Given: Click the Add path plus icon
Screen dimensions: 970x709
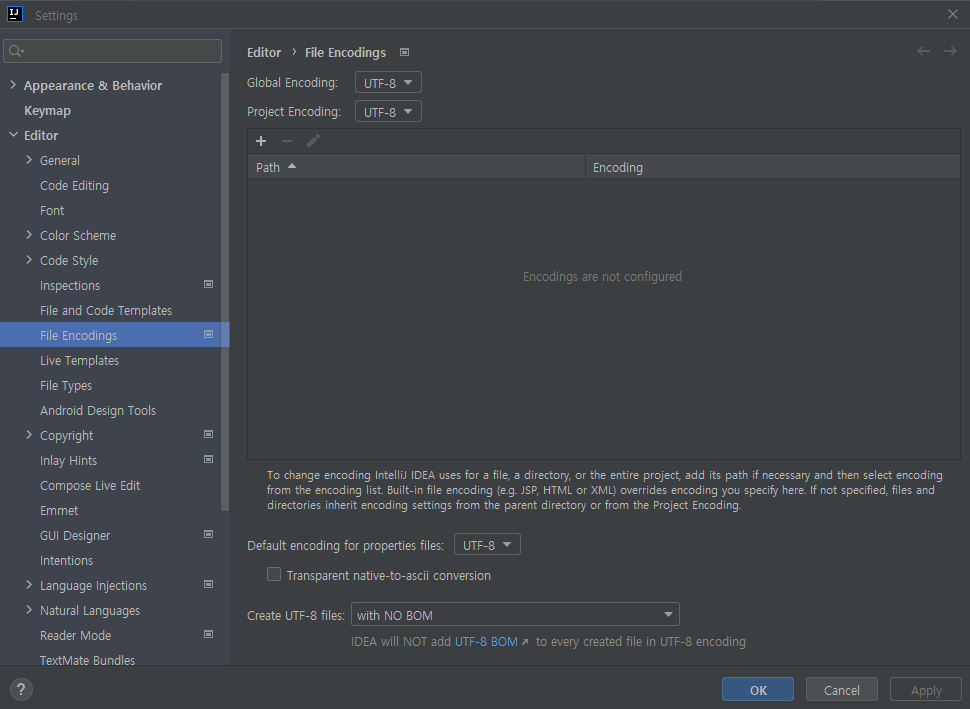Looking at the screenshot, I should [x=261, y=141].
